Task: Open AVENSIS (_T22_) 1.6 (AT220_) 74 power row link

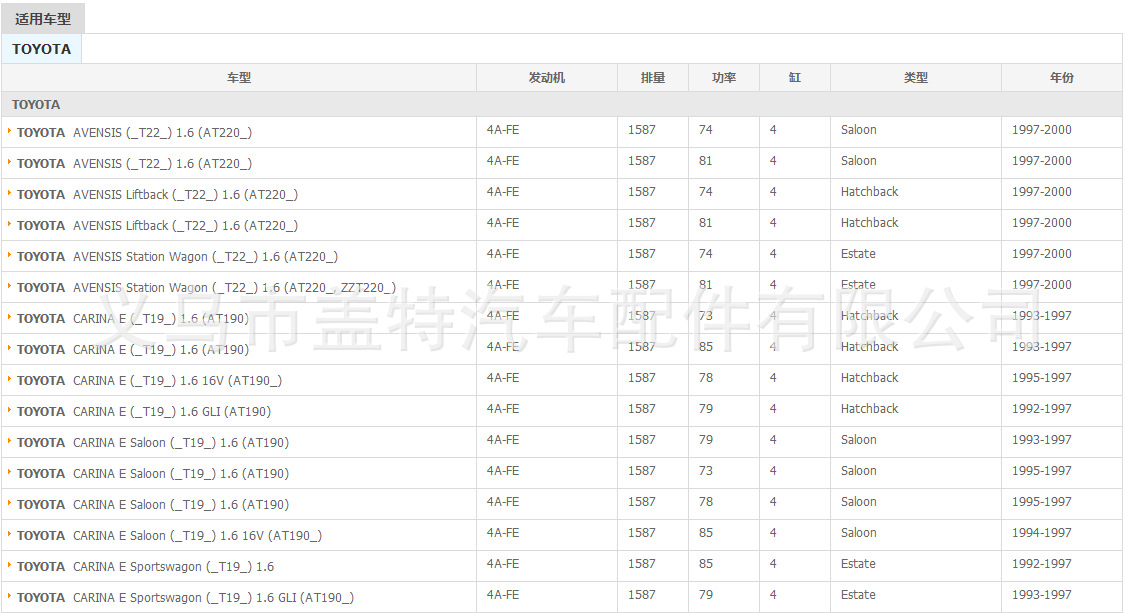Action: coord(135,133)
